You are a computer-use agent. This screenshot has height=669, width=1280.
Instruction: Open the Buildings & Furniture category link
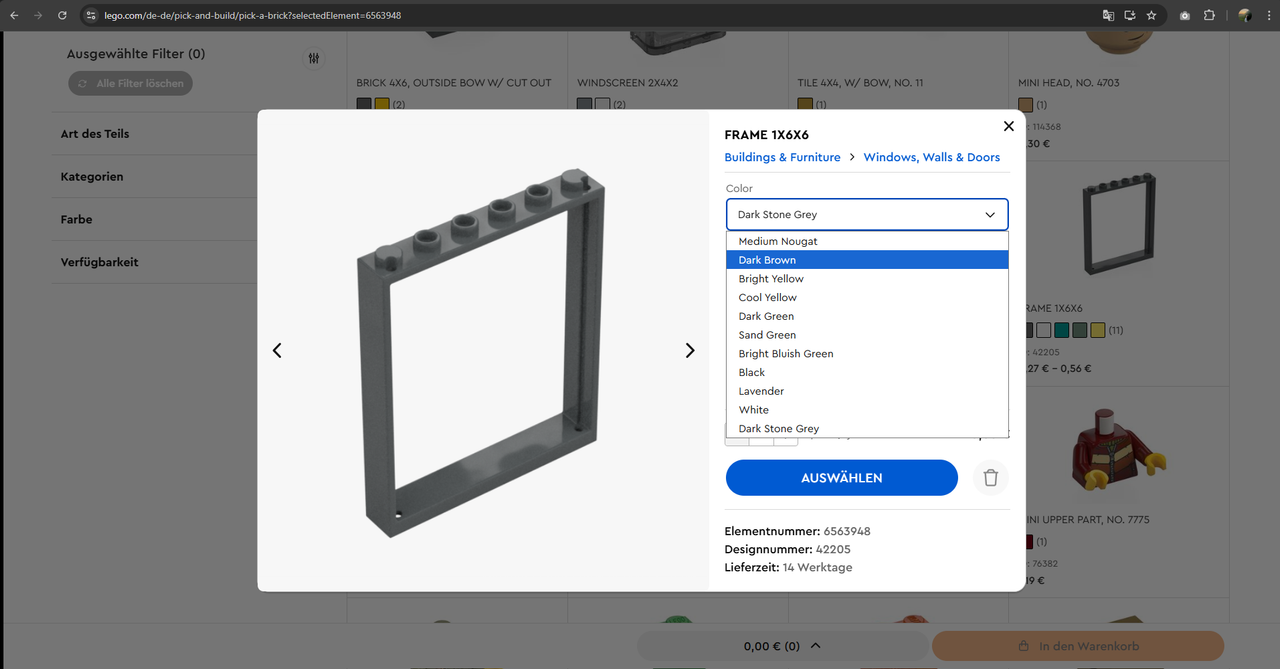(782, 157)
